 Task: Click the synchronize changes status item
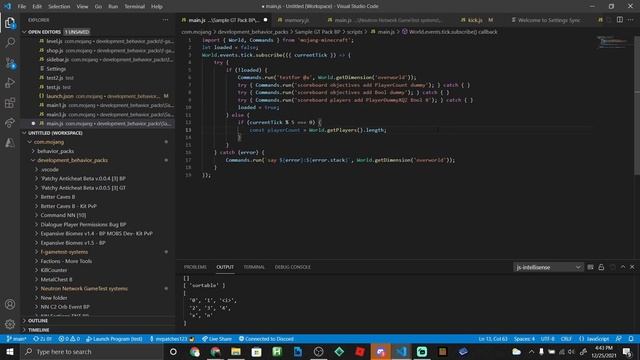click(42, 339)
